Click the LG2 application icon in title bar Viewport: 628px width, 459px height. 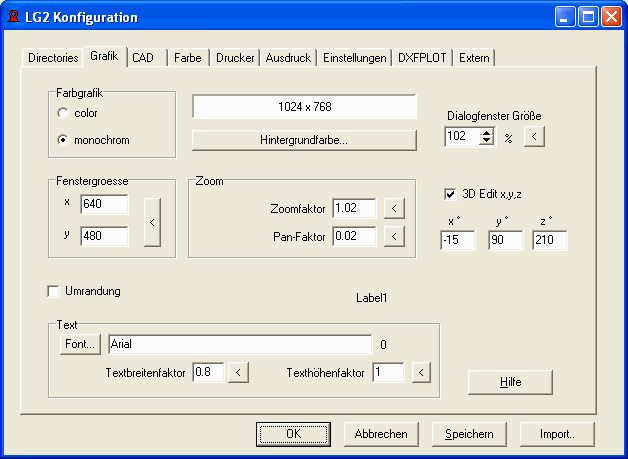pos(16,17)
